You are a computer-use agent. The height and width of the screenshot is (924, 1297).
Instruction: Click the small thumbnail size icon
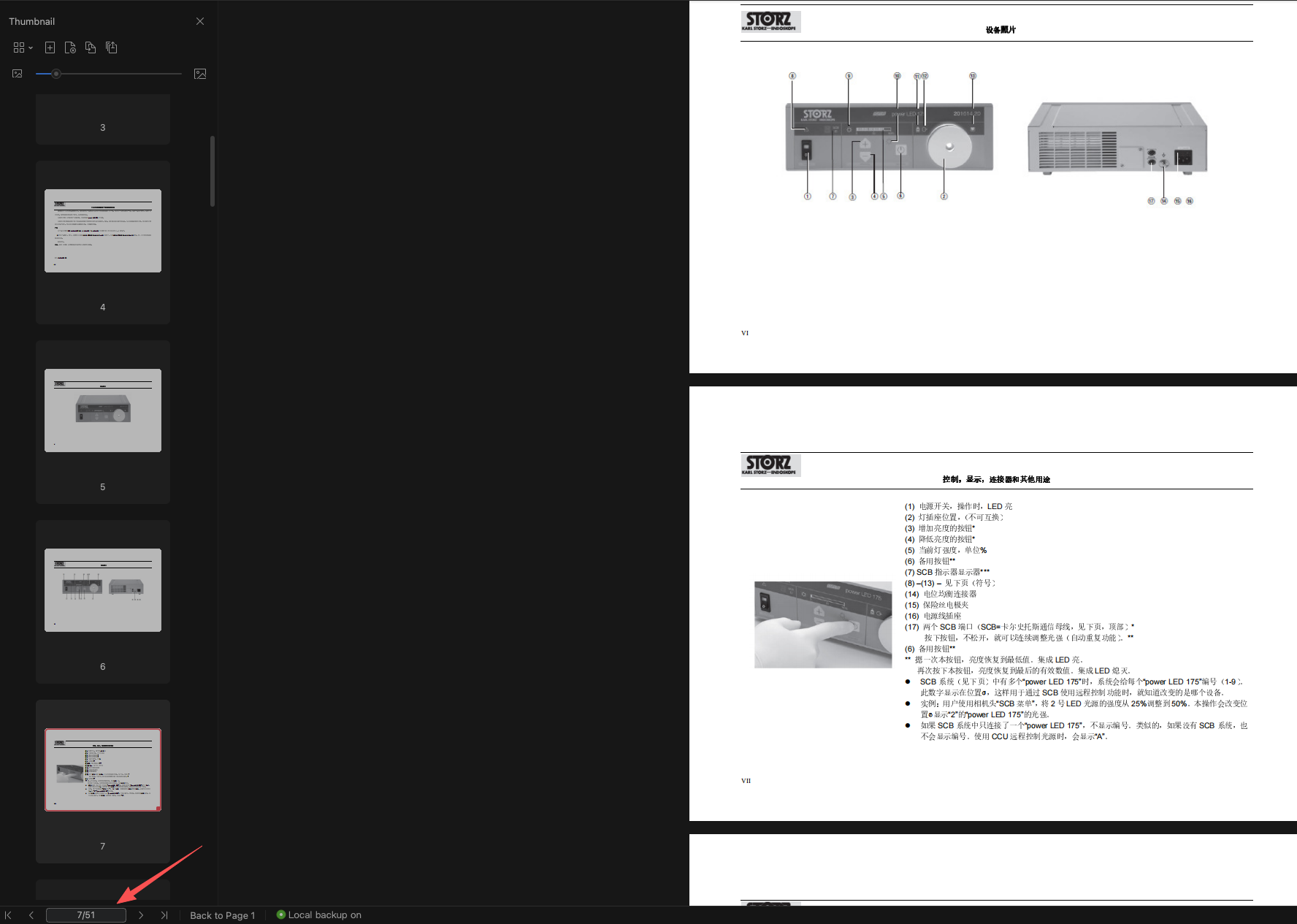[18, 74]
